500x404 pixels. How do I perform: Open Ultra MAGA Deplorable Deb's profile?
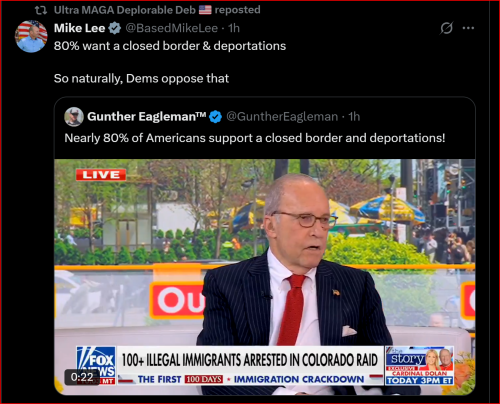click(125, 10)
